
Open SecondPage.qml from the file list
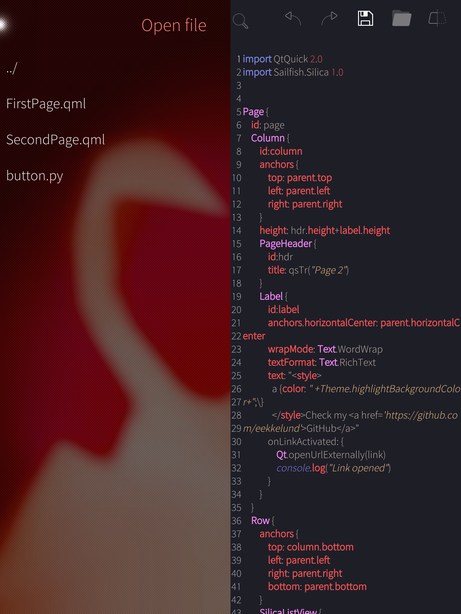55,140
